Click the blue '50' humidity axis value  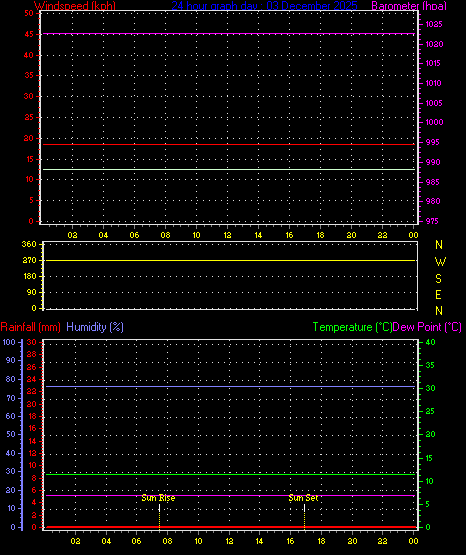(11, 434)
